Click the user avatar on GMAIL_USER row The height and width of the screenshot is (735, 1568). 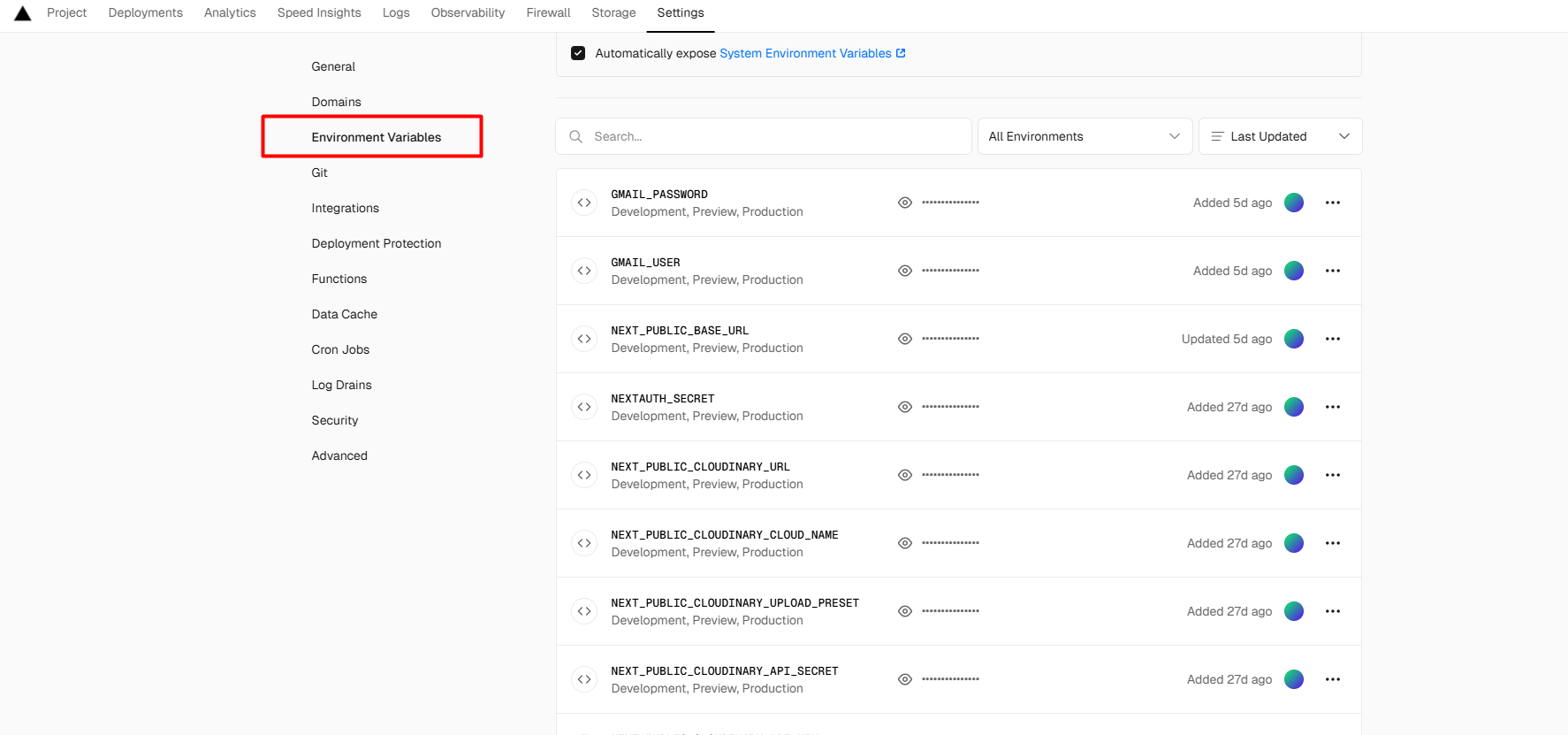coord(1293,271)
